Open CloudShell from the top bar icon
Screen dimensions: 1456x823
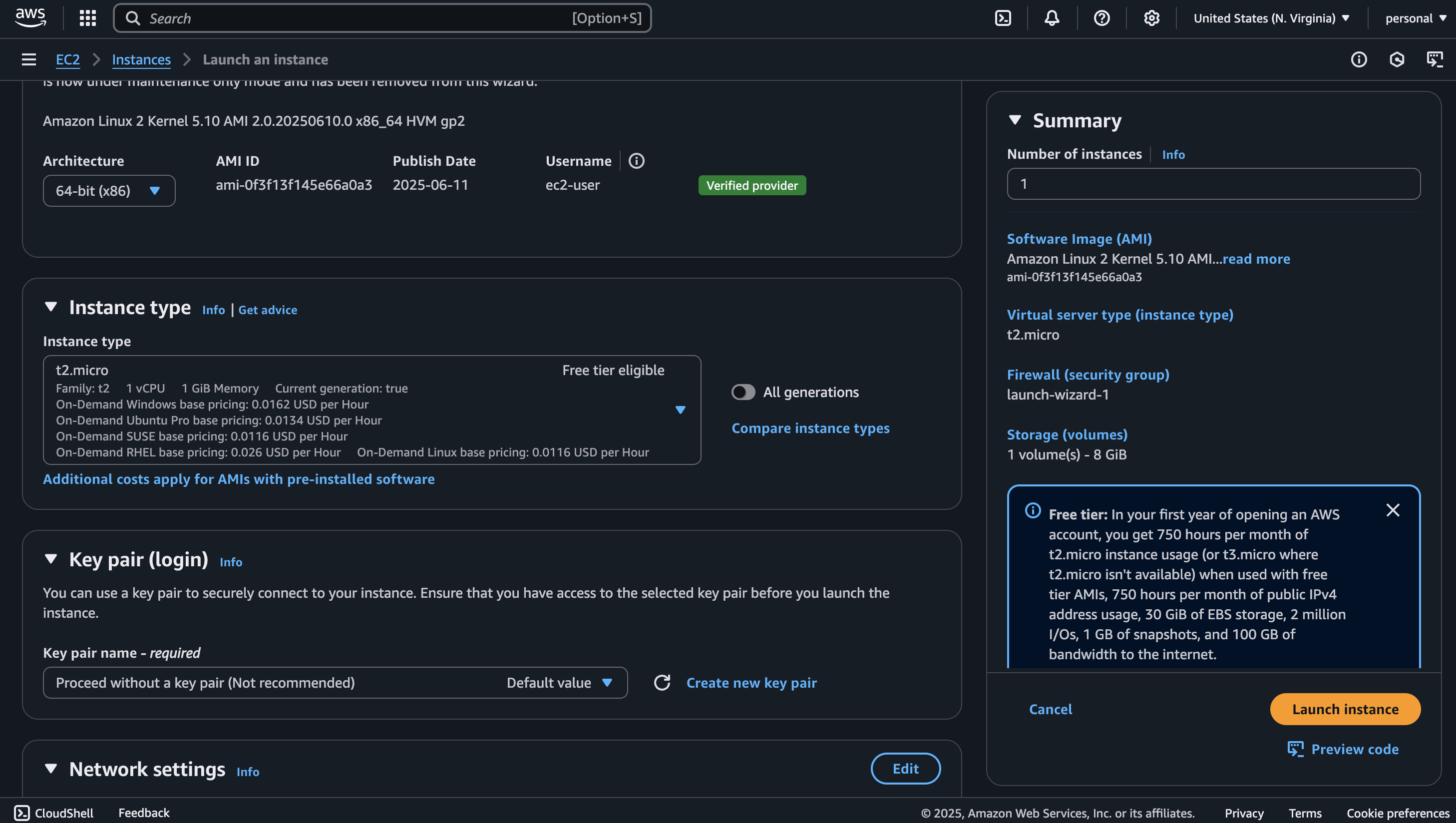point(1003,18)
